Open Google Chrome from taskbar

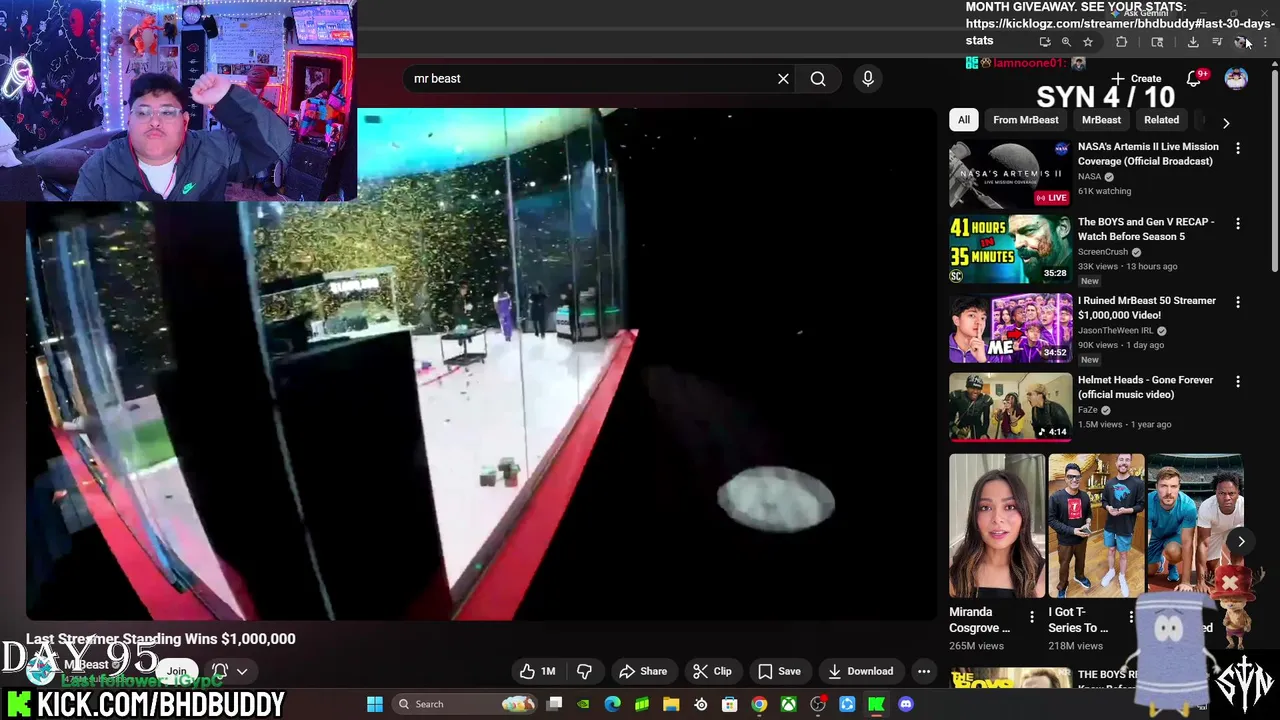click(759, 704)
